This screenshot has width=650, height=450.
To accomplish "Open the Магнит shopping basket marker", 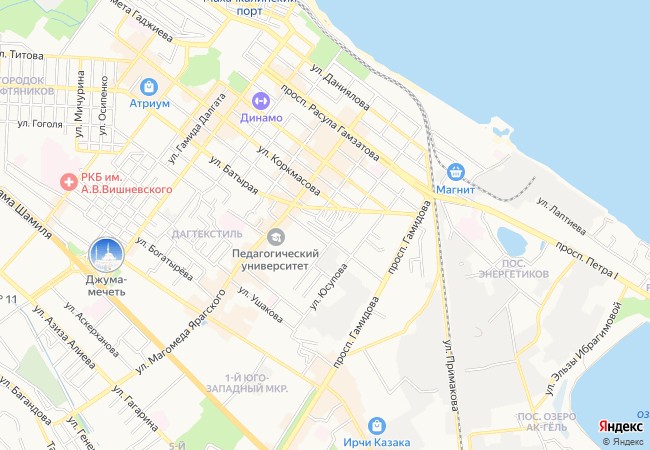I will (x=456, y=172).
